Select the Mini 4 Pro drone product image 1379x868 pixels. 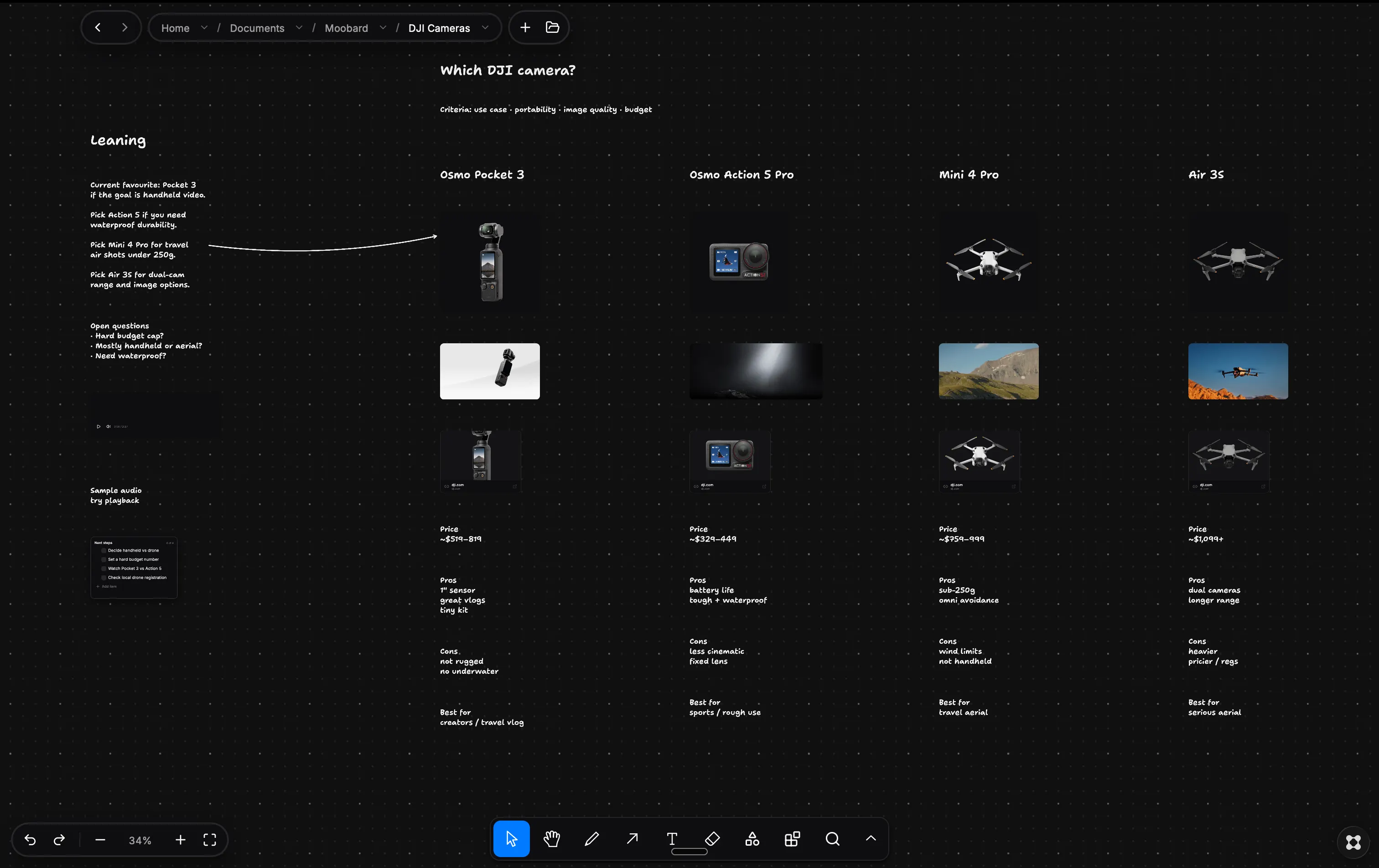tap(989, 262)
